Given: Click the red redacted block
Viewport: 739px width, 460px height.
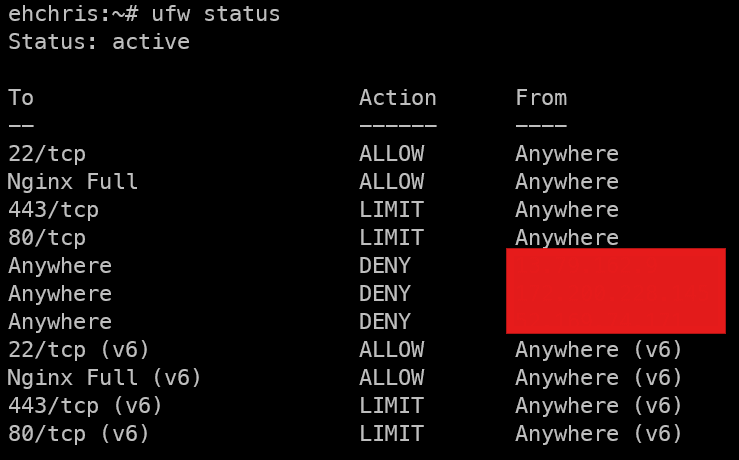Looking at the screenshot, I should coord(615,290).
